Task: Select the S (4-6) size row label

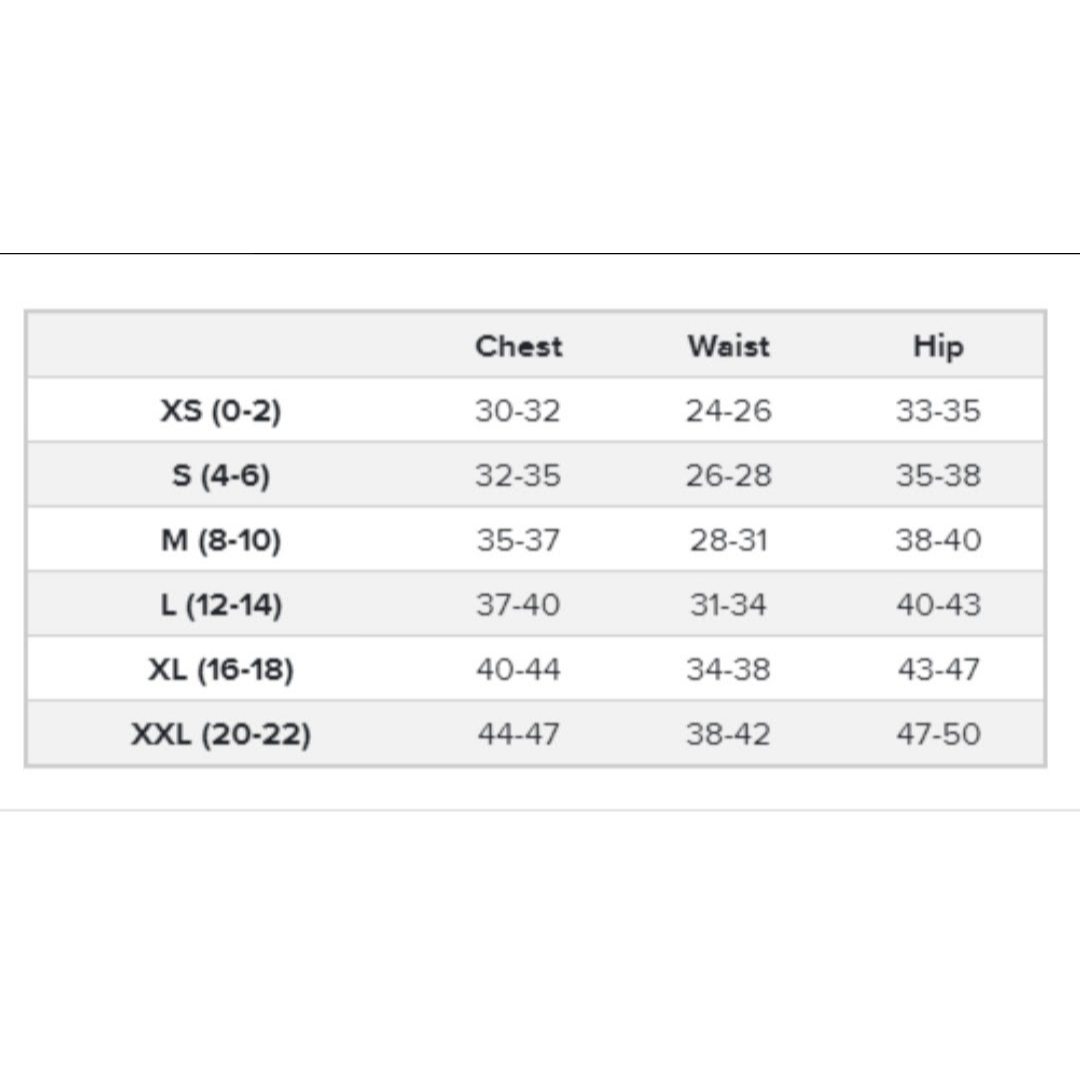Action: point(220,475)
